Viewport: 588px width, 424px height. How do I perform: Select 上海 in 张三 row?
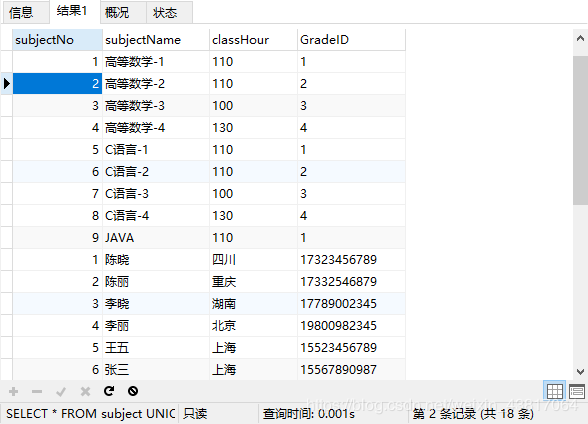click(253, 370)
